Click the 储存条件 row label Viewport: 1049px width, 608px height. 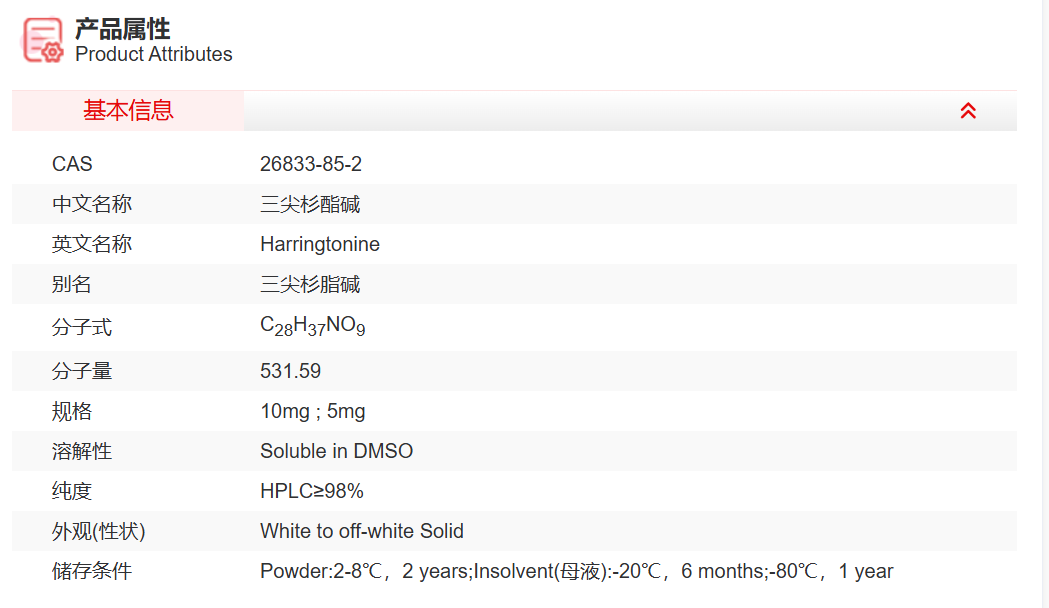pos(92,571)
